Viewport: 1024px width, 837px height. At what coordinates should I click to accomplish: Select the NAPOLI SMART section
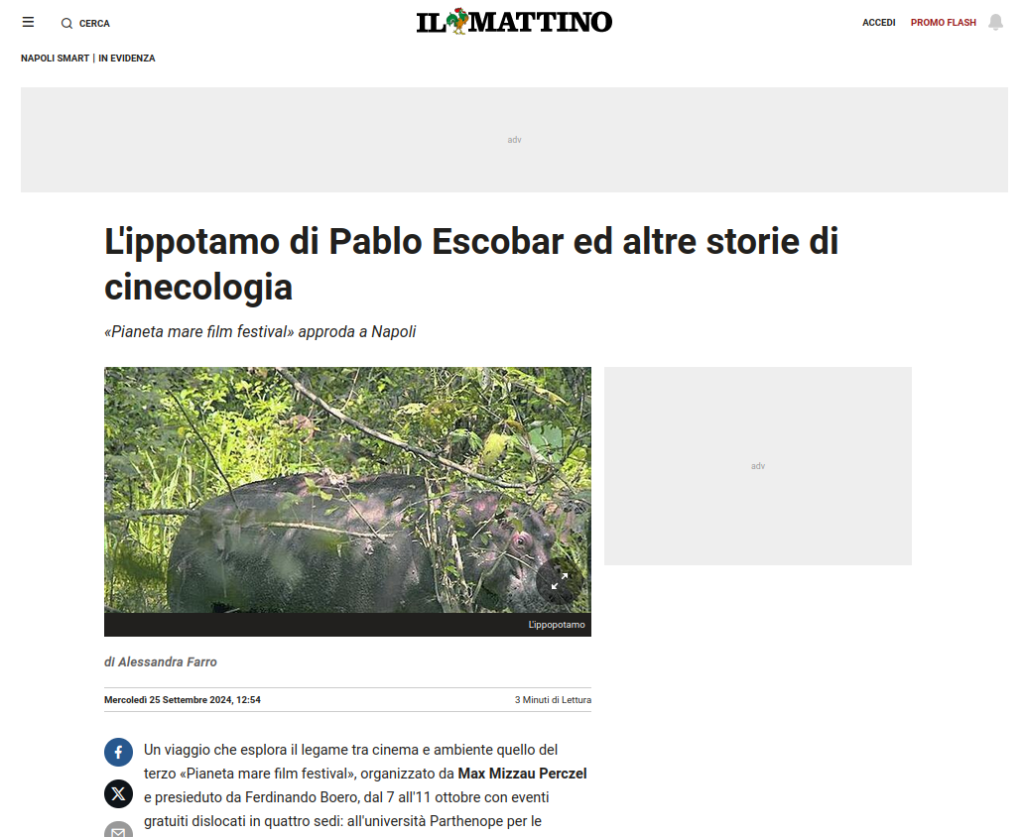point(55,58)
